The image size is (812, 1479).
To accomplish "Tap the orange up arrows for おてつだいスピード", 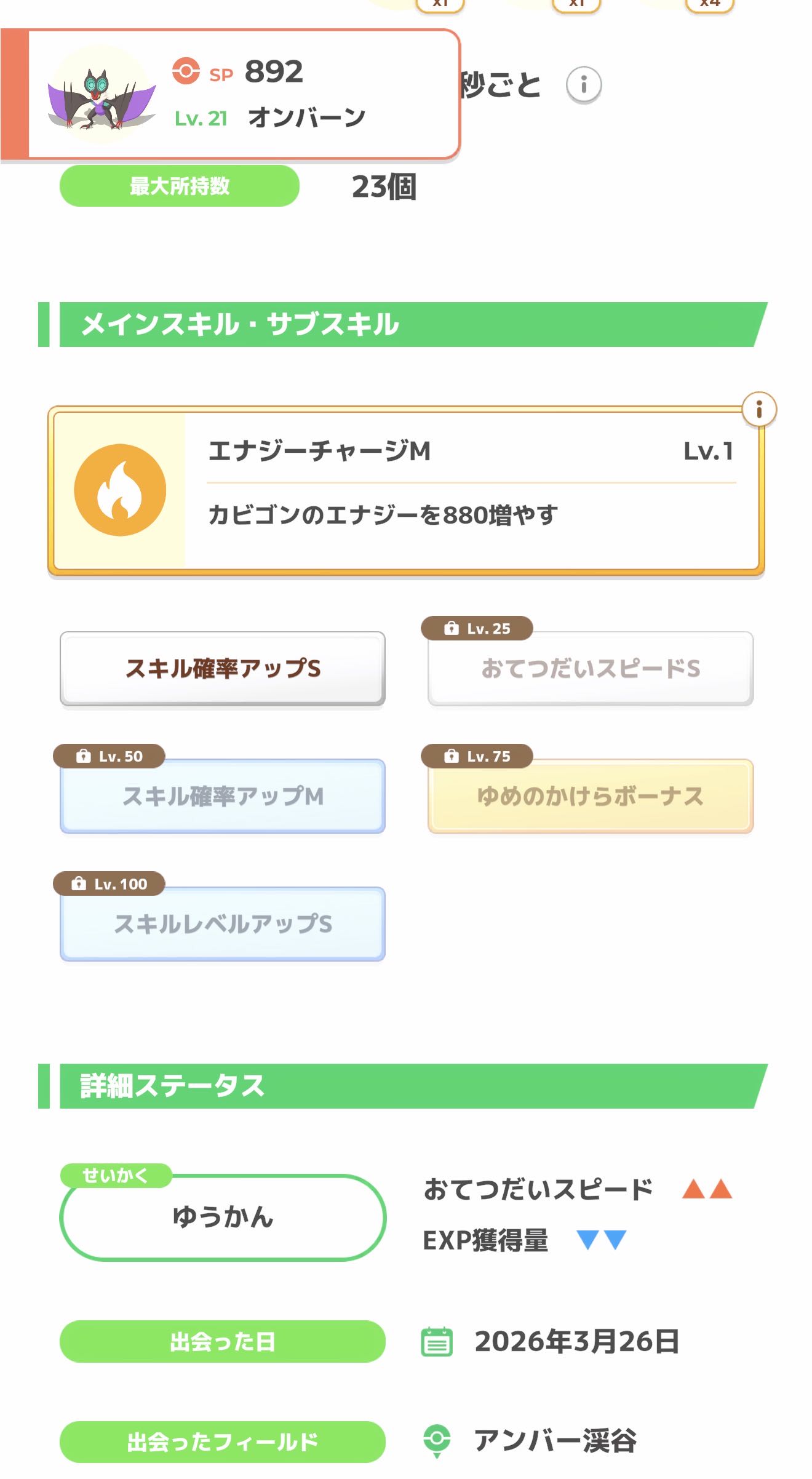I will [707, 1189].
